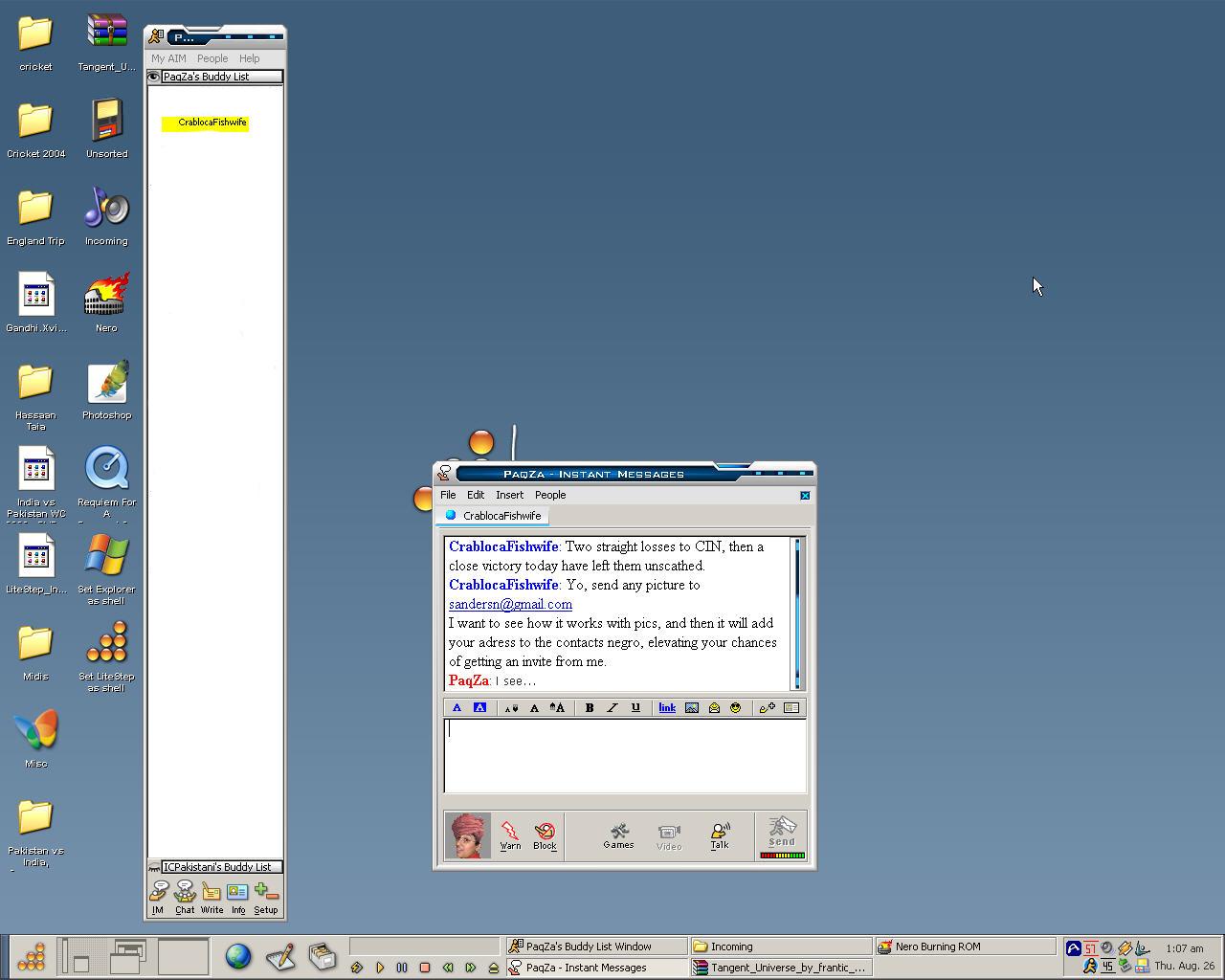Open the Photoshop desktop shortcut

107,390
